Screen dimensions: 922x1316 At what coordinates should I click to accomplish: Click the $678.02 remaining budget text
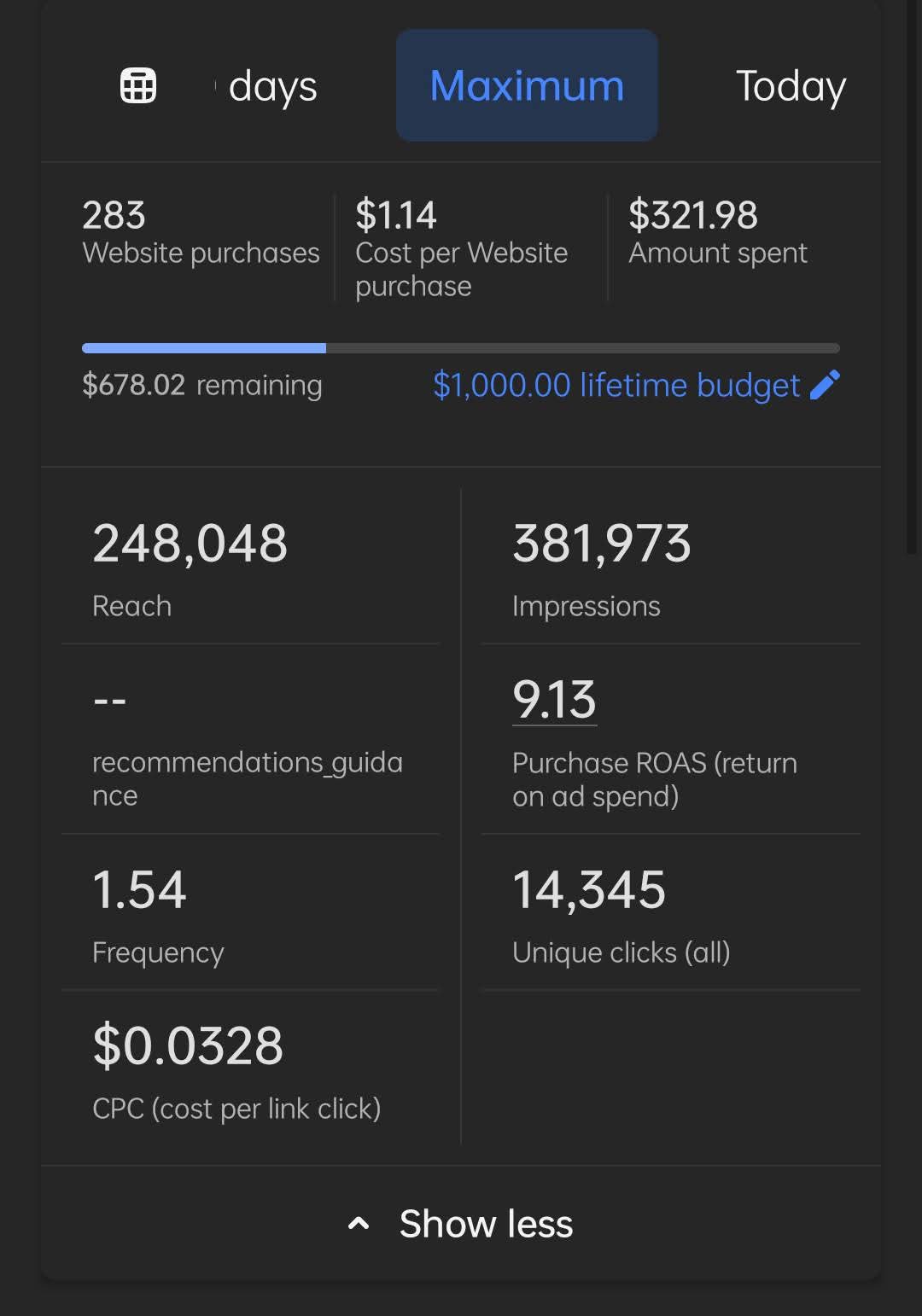coord(201,385)
